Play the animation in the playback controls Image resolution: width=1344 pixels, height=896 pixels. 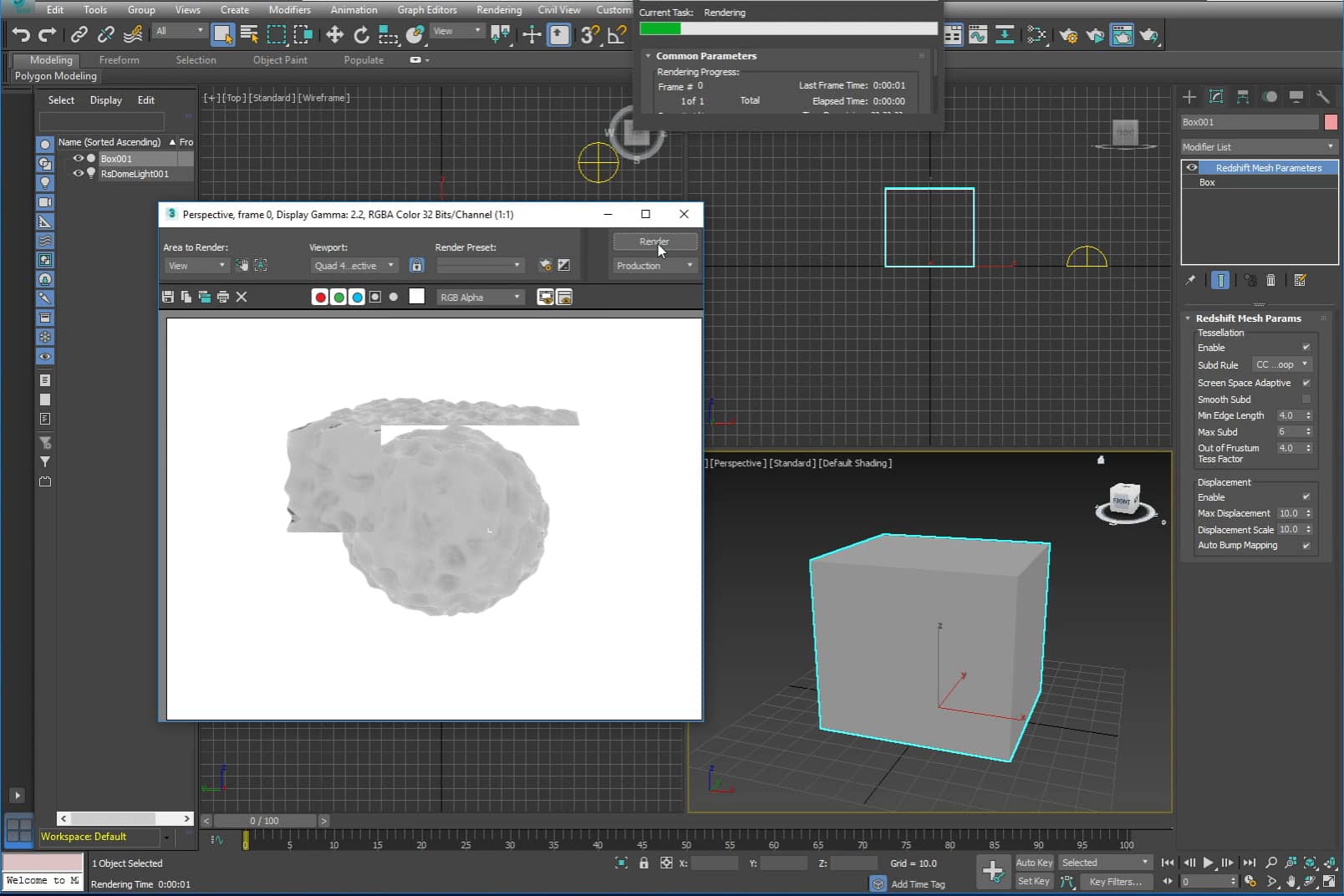tap(1209, 863)
